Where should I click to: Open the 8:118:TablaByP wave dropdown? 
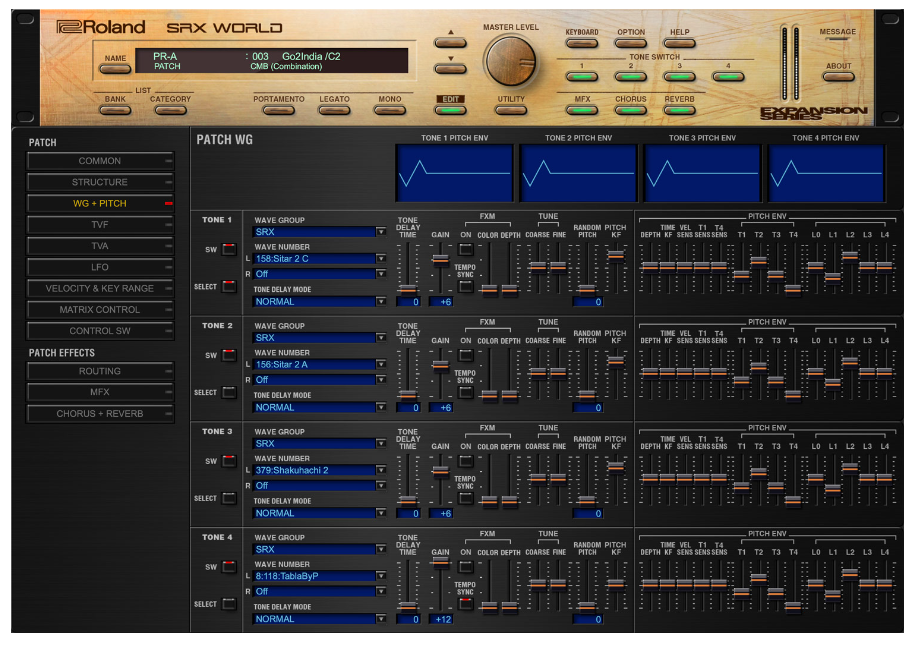(319, 576)
